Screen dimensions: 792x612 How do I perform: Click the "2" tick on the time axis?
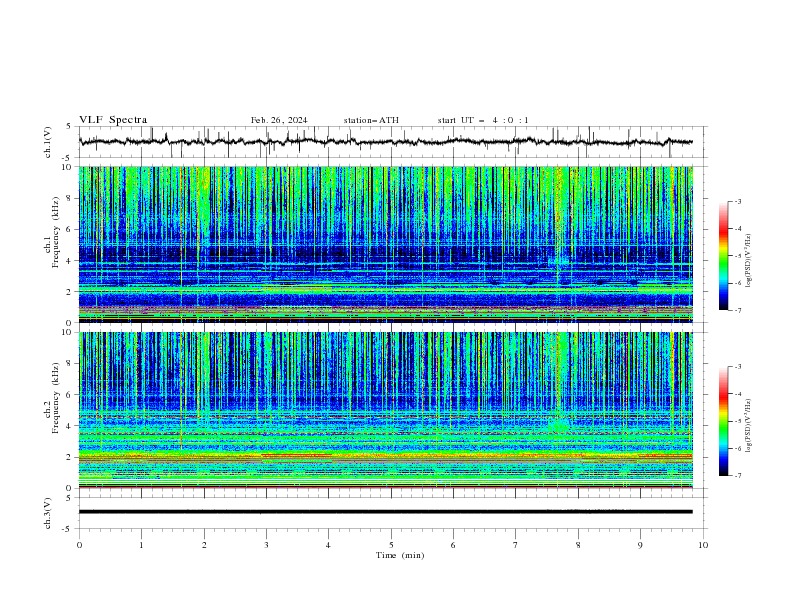point(204,545)
